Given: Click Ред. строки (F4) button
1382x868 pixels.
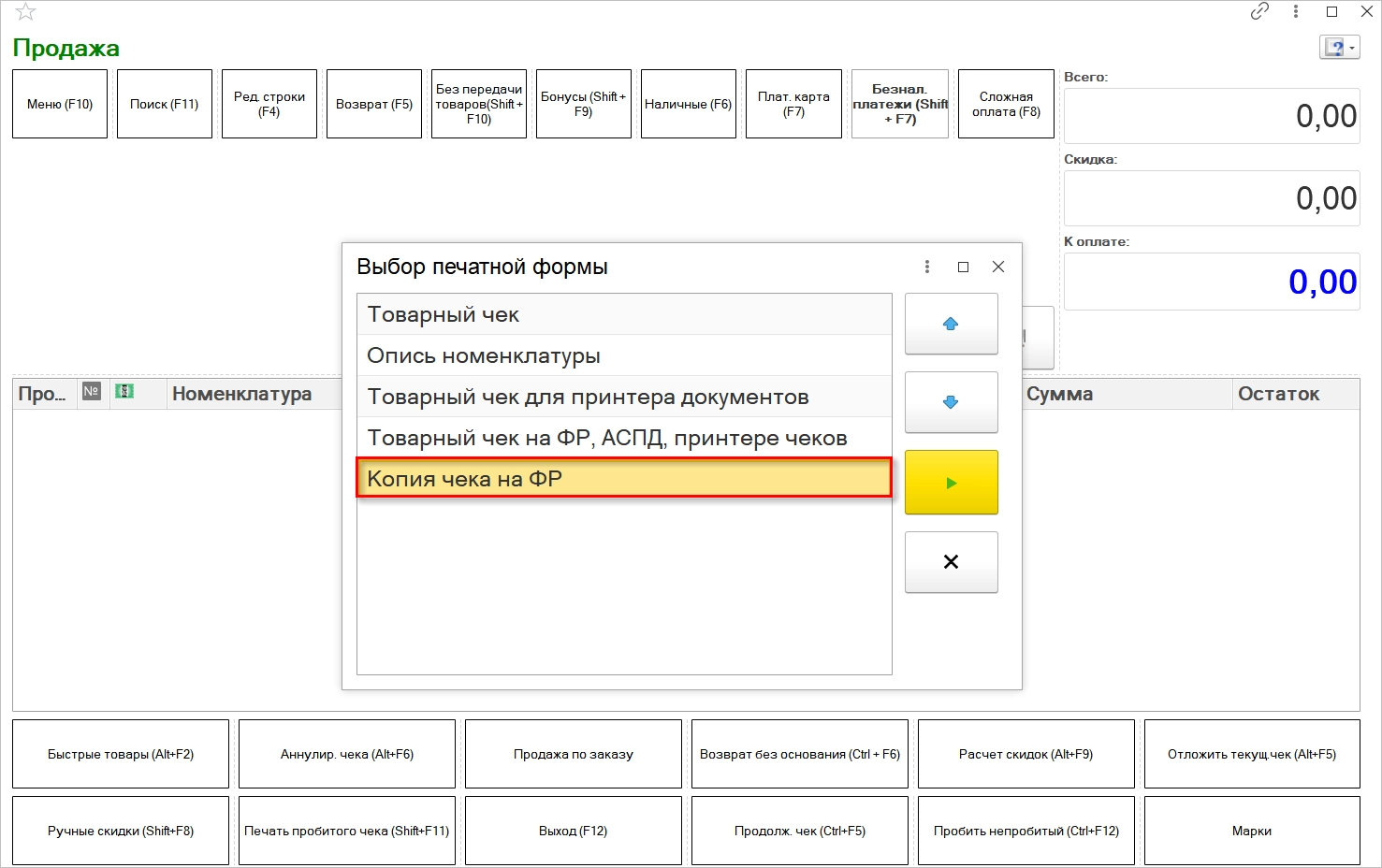Looking at the screenshot, I should point(269,104).
